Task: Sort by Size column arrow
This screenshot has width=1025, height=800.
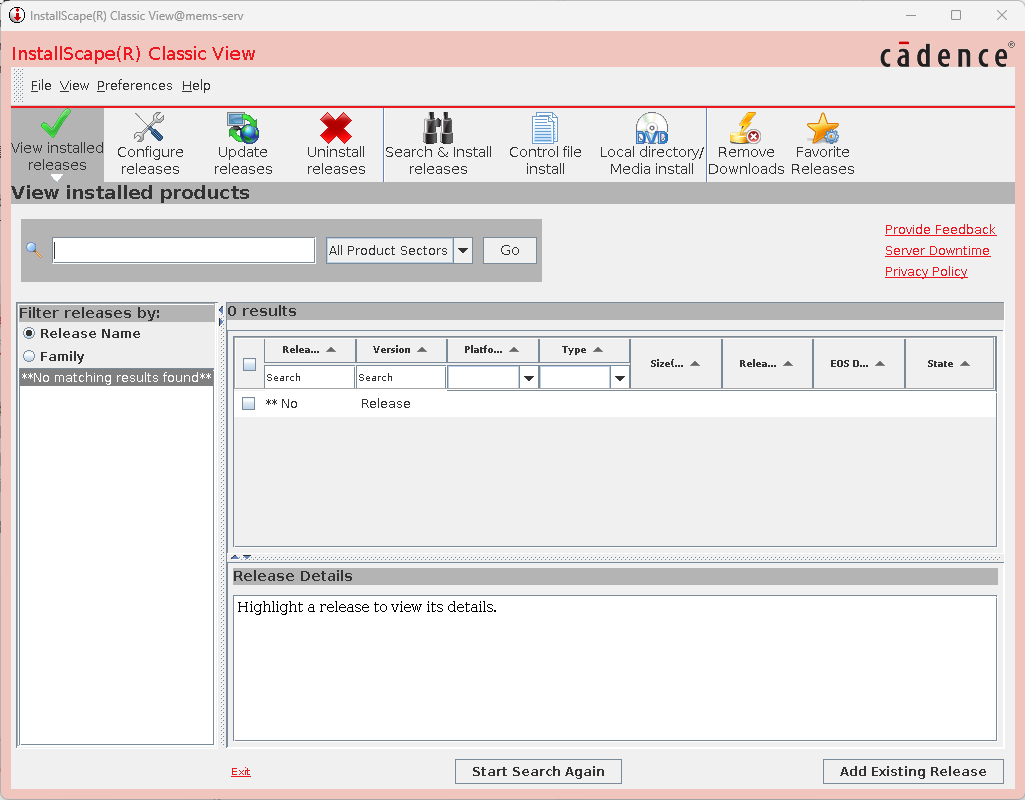Action: click(696, 363)
